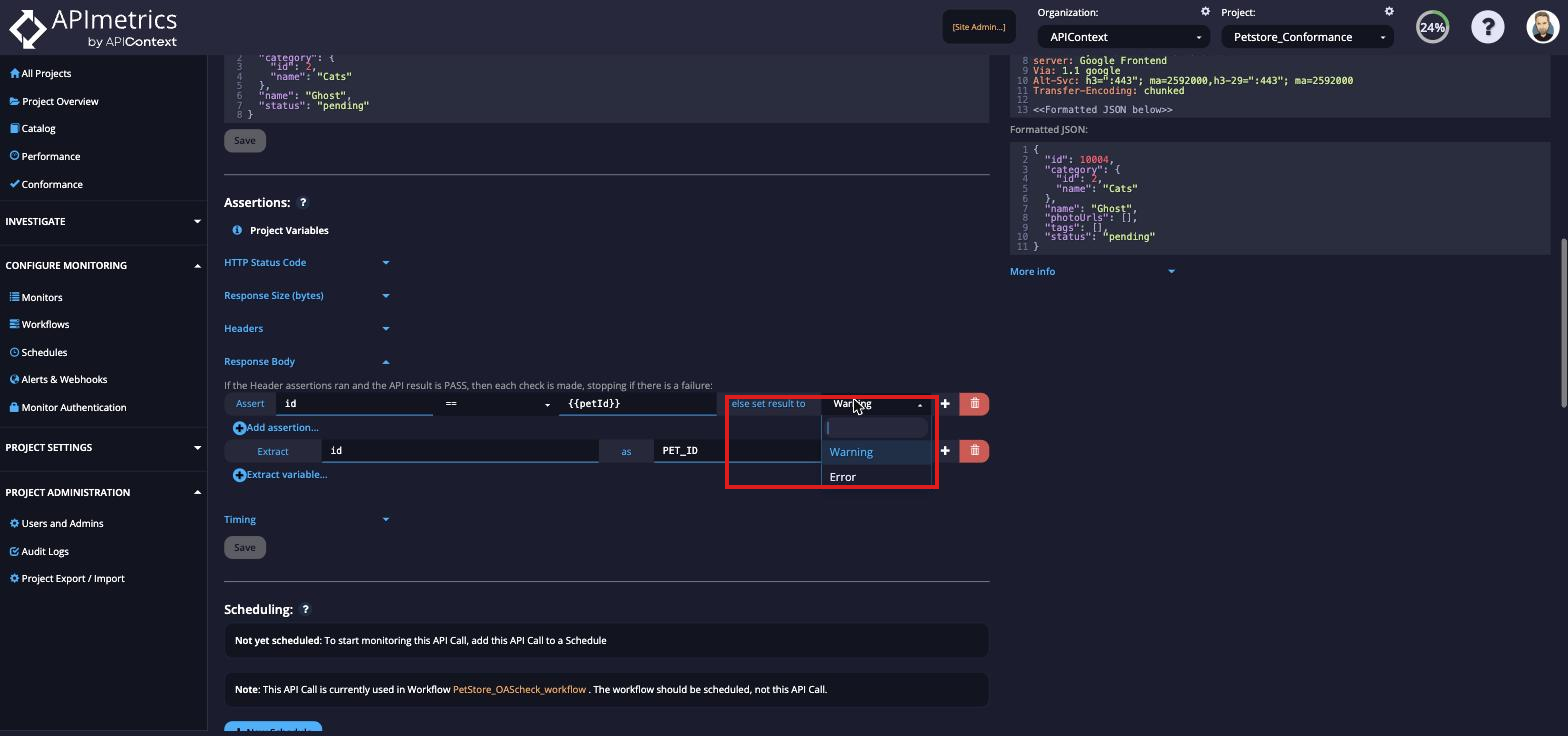Click plus icon on Assert row
Screen dimensions: 1568x736
[x=945, y=404]
